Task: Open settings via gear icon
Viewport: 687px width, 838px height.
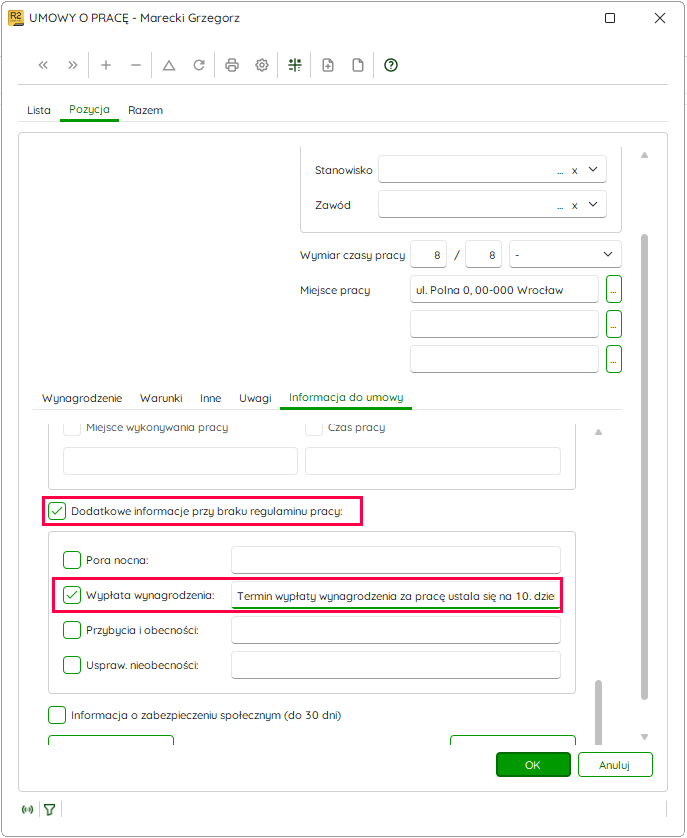Action: coord(261,65)
